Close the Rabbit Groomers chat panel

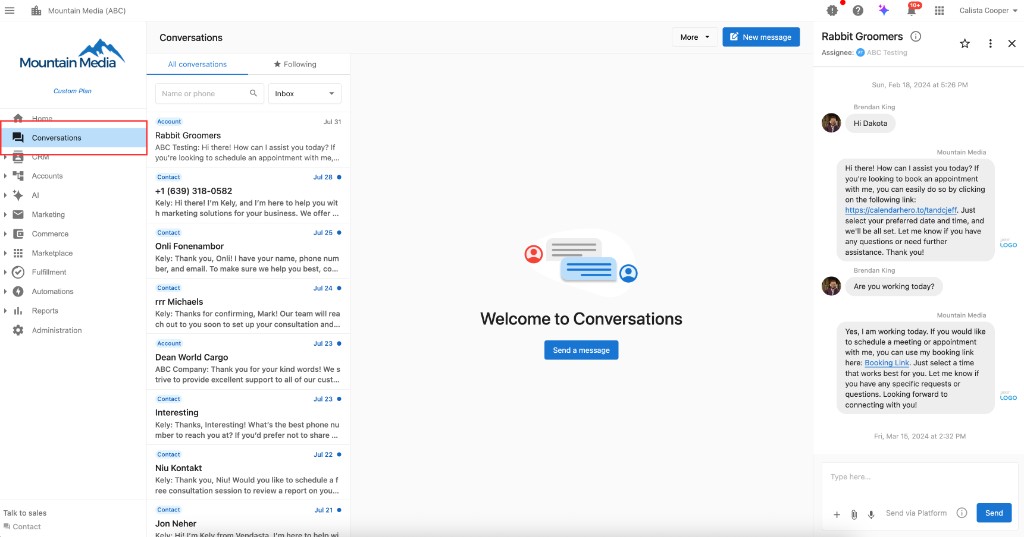(x=1012, y=44)
